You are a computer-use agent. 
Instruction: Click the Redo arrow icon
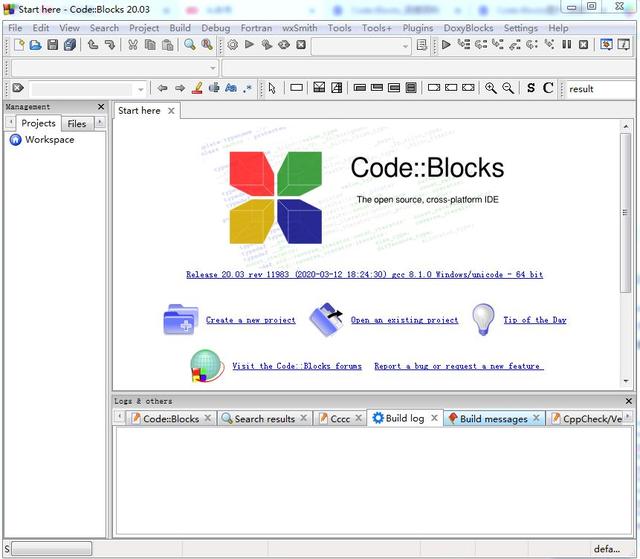pos(109,44)
